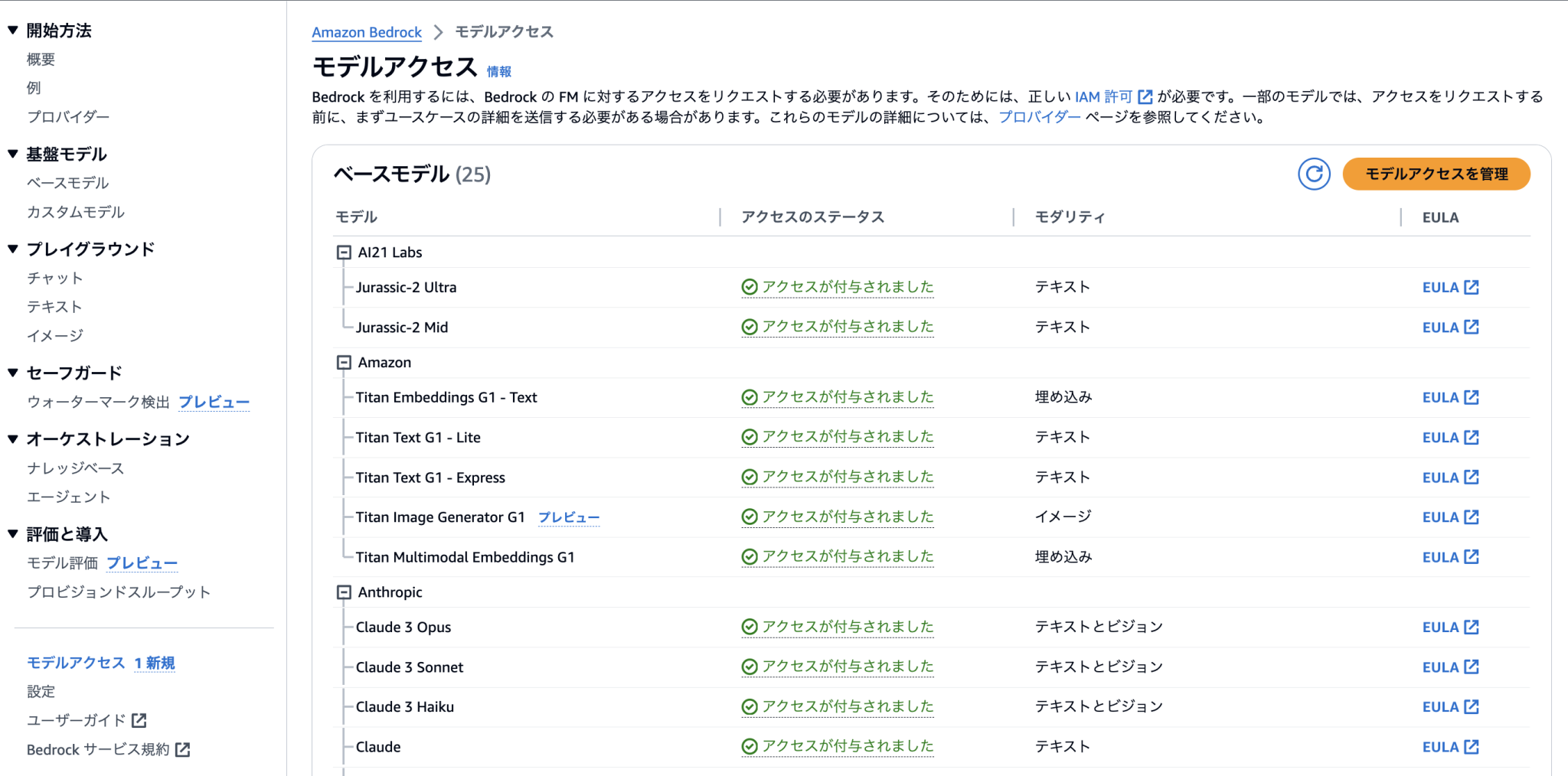Open the EULA for Jurassic-2 Ultra
This screenshot has height=776, width=1568.
click(x=1448, y=287)
